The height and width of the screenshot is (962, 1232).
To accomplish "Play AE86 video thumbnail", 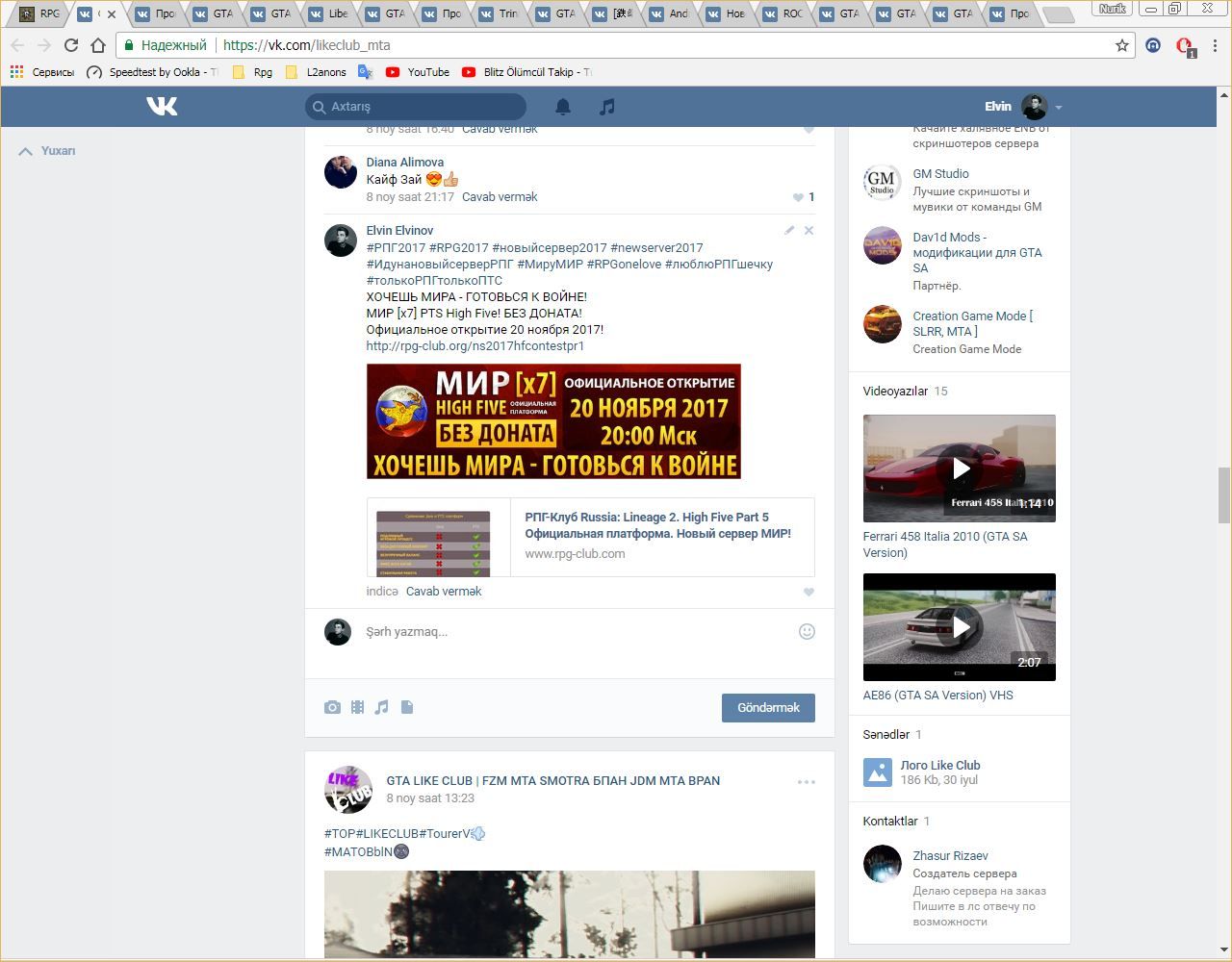I will coord(960,627).
